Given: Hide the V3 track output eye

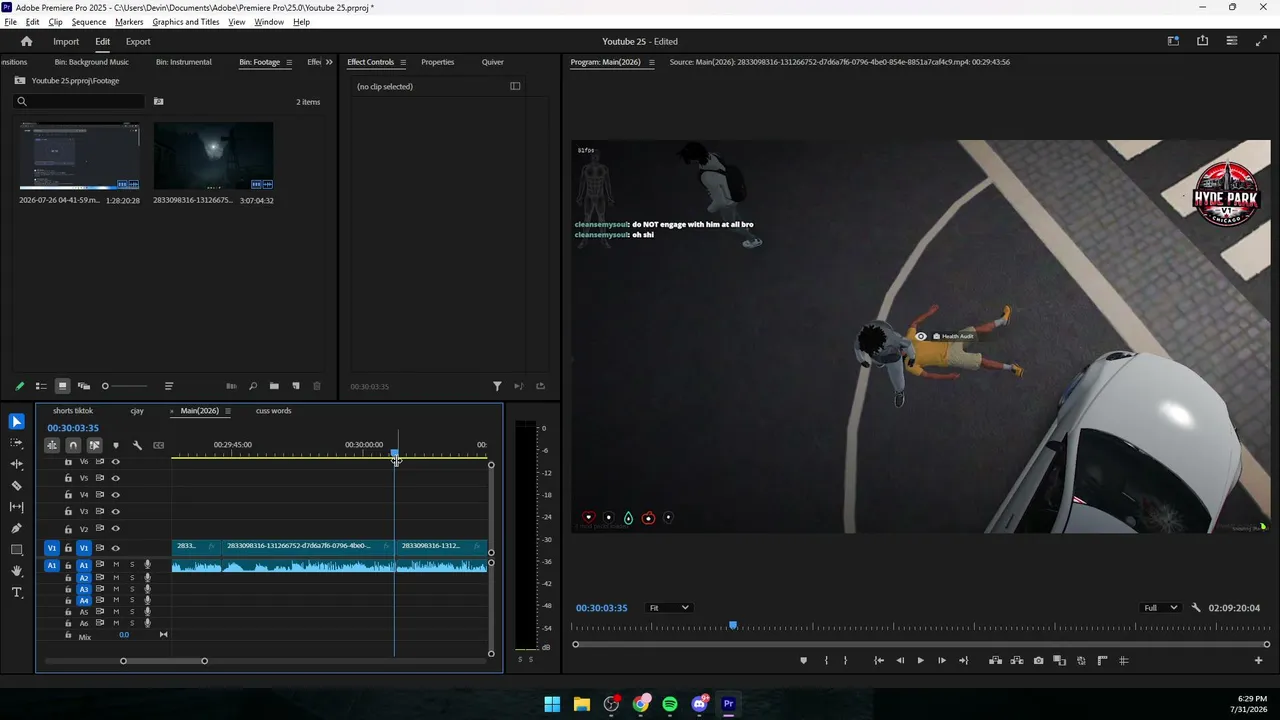Looking at the screenshot, I should coord(115,512).
